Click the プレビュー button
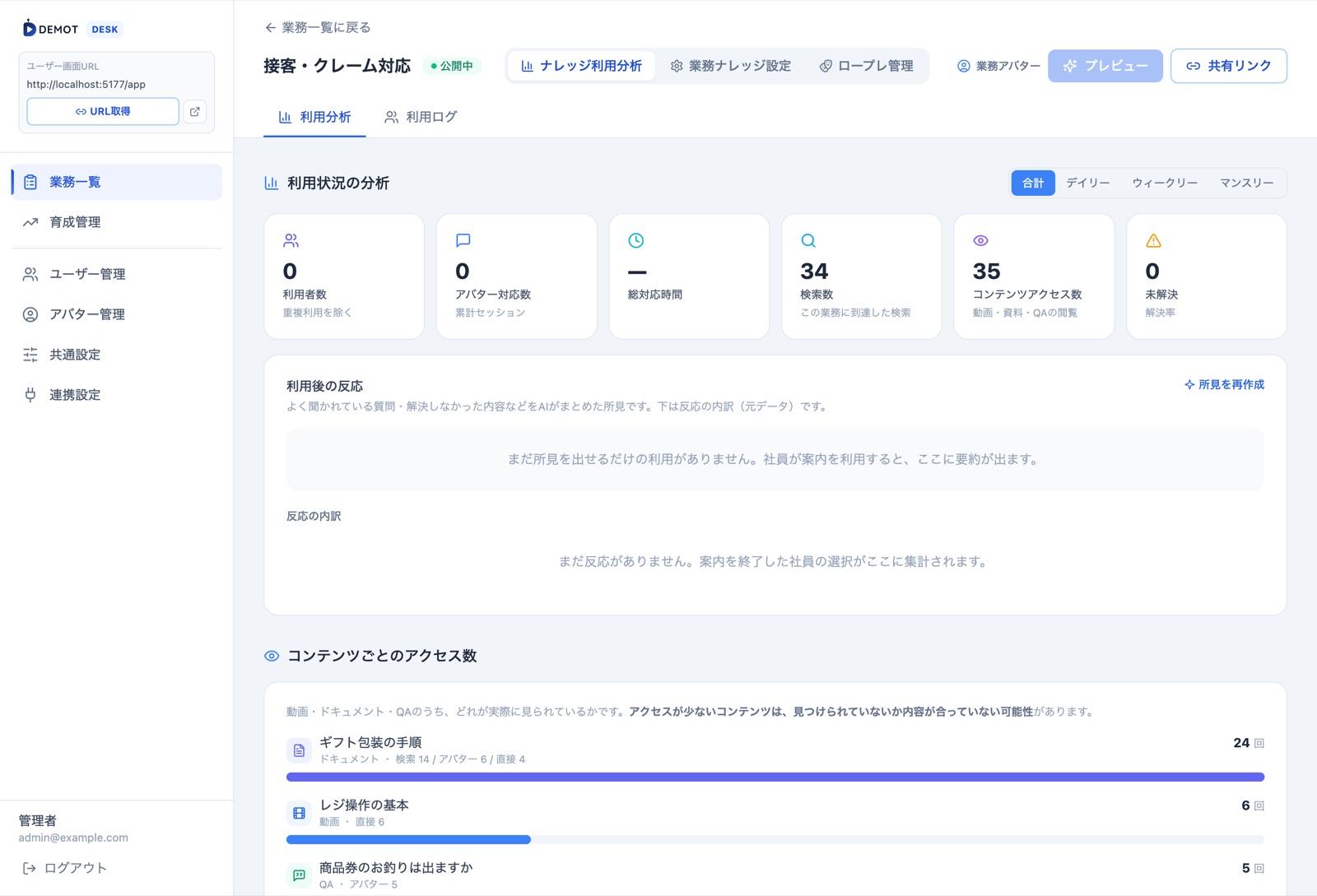1317x896 pixels. tap(1105, 66)
